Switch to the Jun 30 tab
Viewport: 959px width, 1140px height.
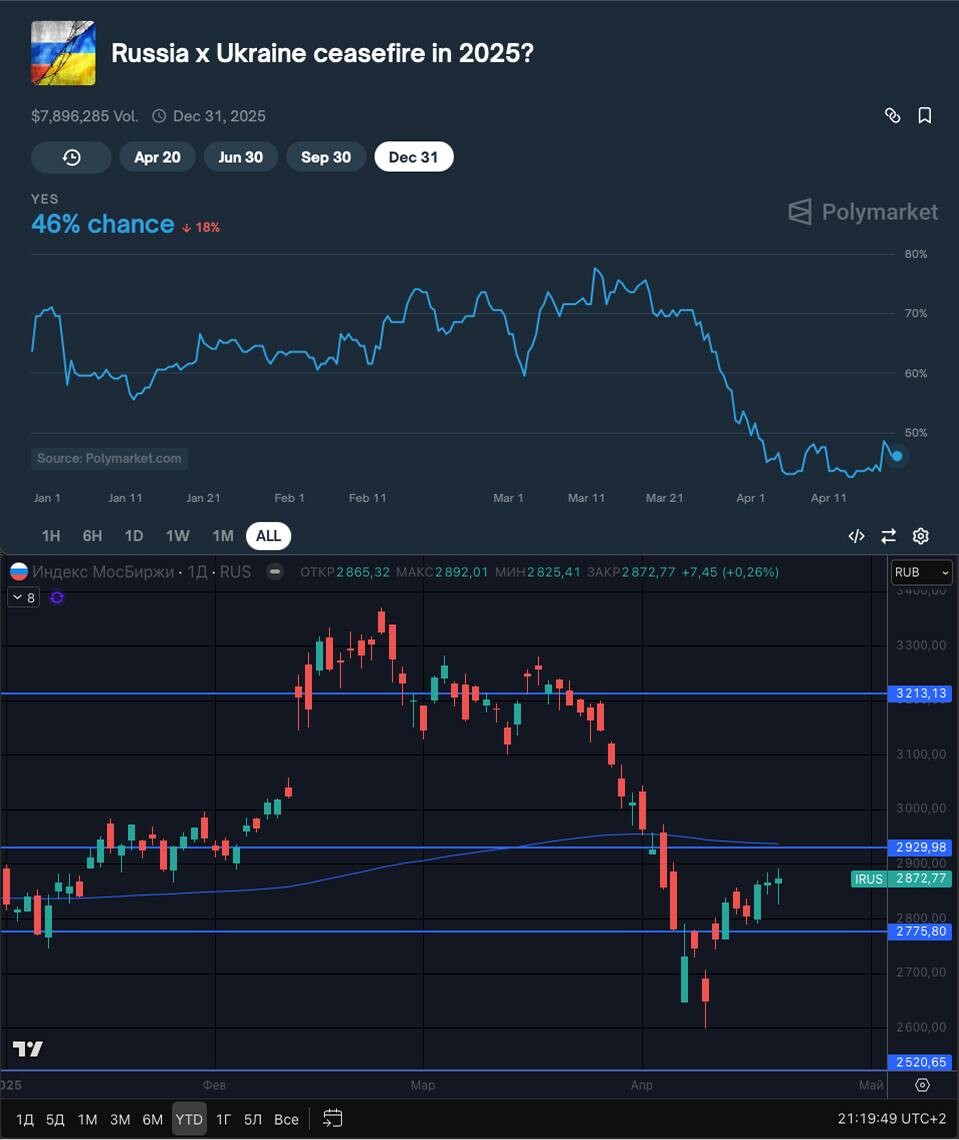point(240,157)
